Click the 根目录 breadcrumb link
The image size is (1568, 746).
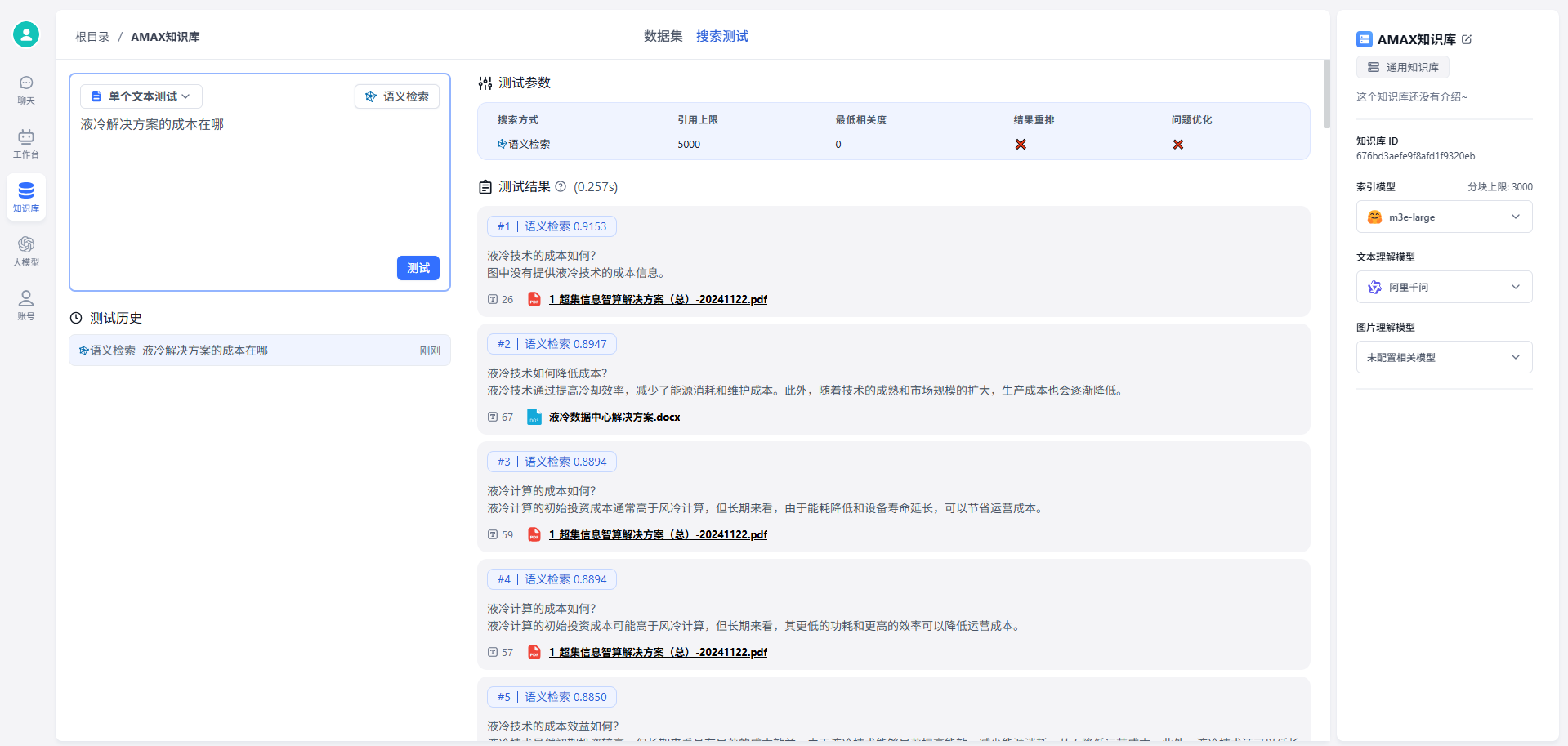coord(92,37)
